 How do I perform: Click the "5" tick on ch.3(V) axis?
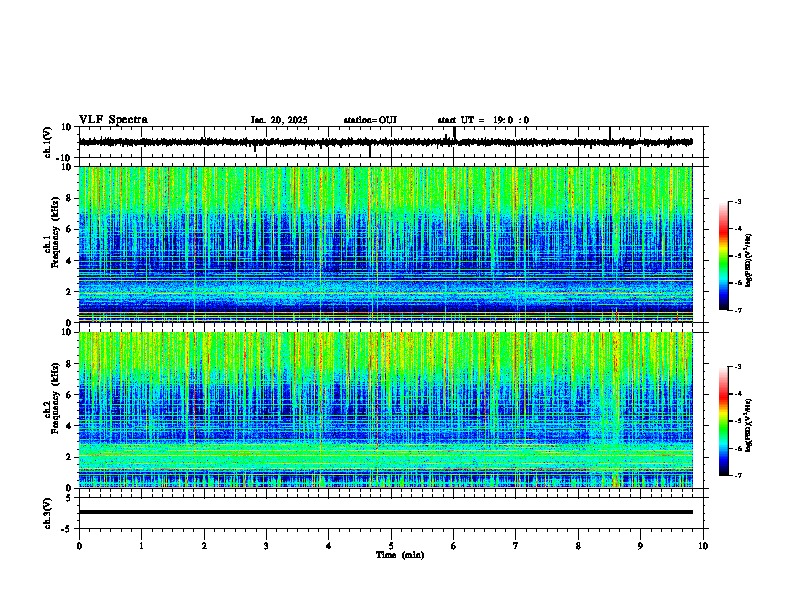(x=70, y=498)
